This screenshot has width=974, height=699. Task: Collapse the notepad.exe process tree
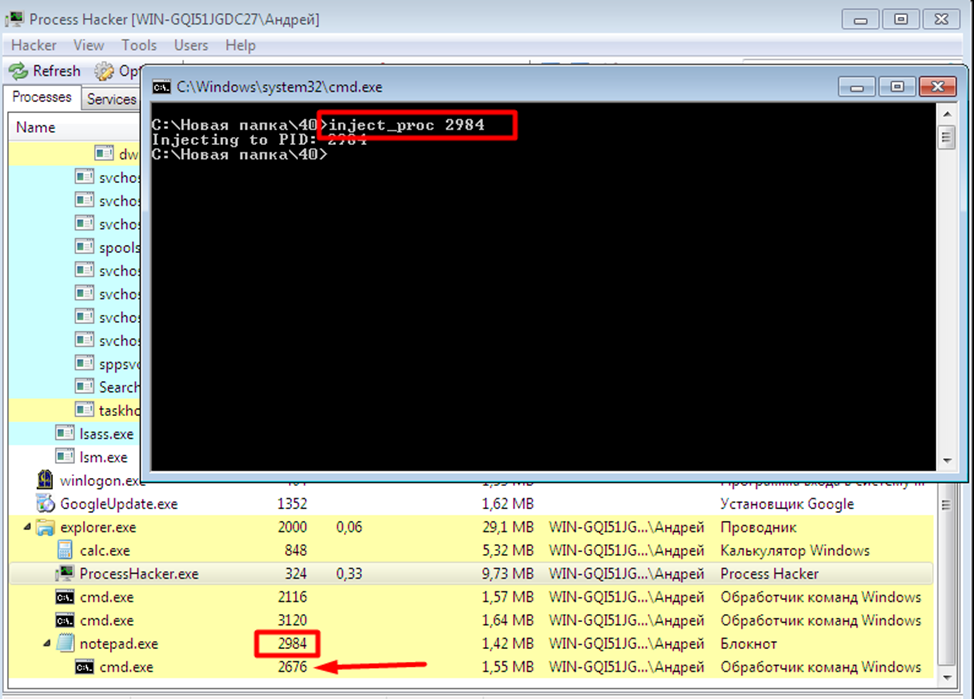[47, 643]
